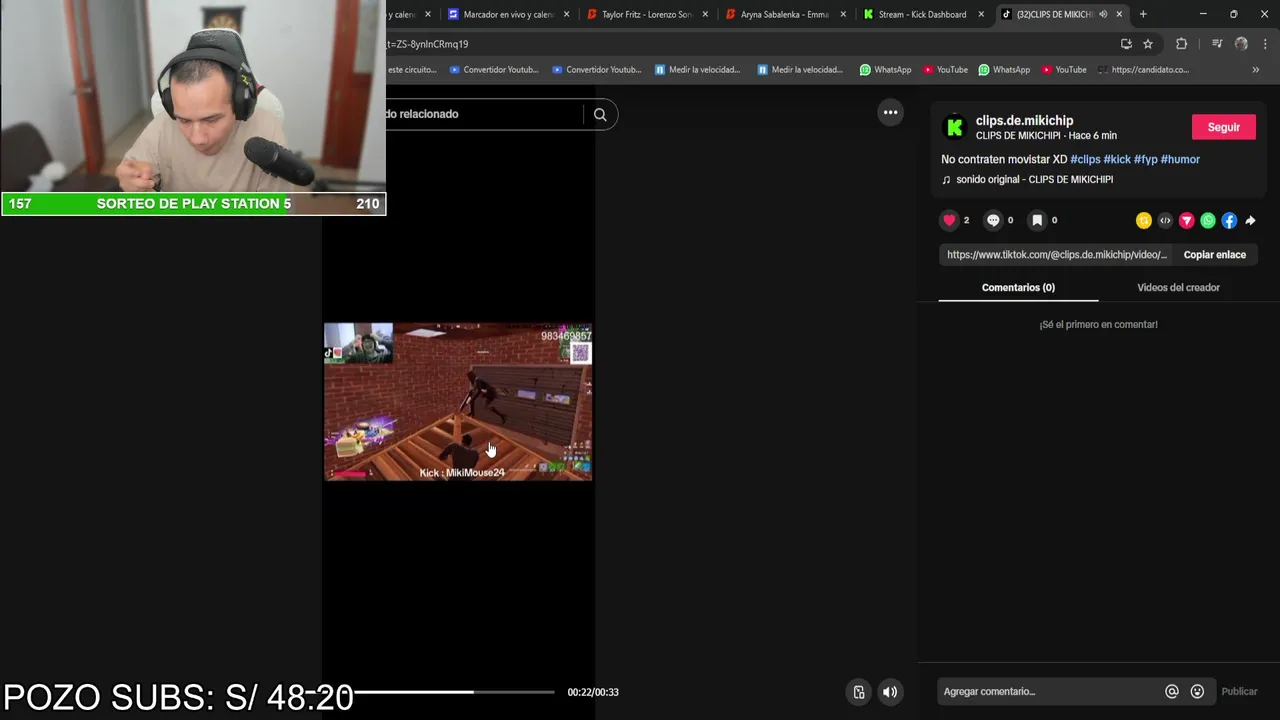The image size is (1280, 720).
Task: Open a new browser tab
Action: coord(1143,14)
